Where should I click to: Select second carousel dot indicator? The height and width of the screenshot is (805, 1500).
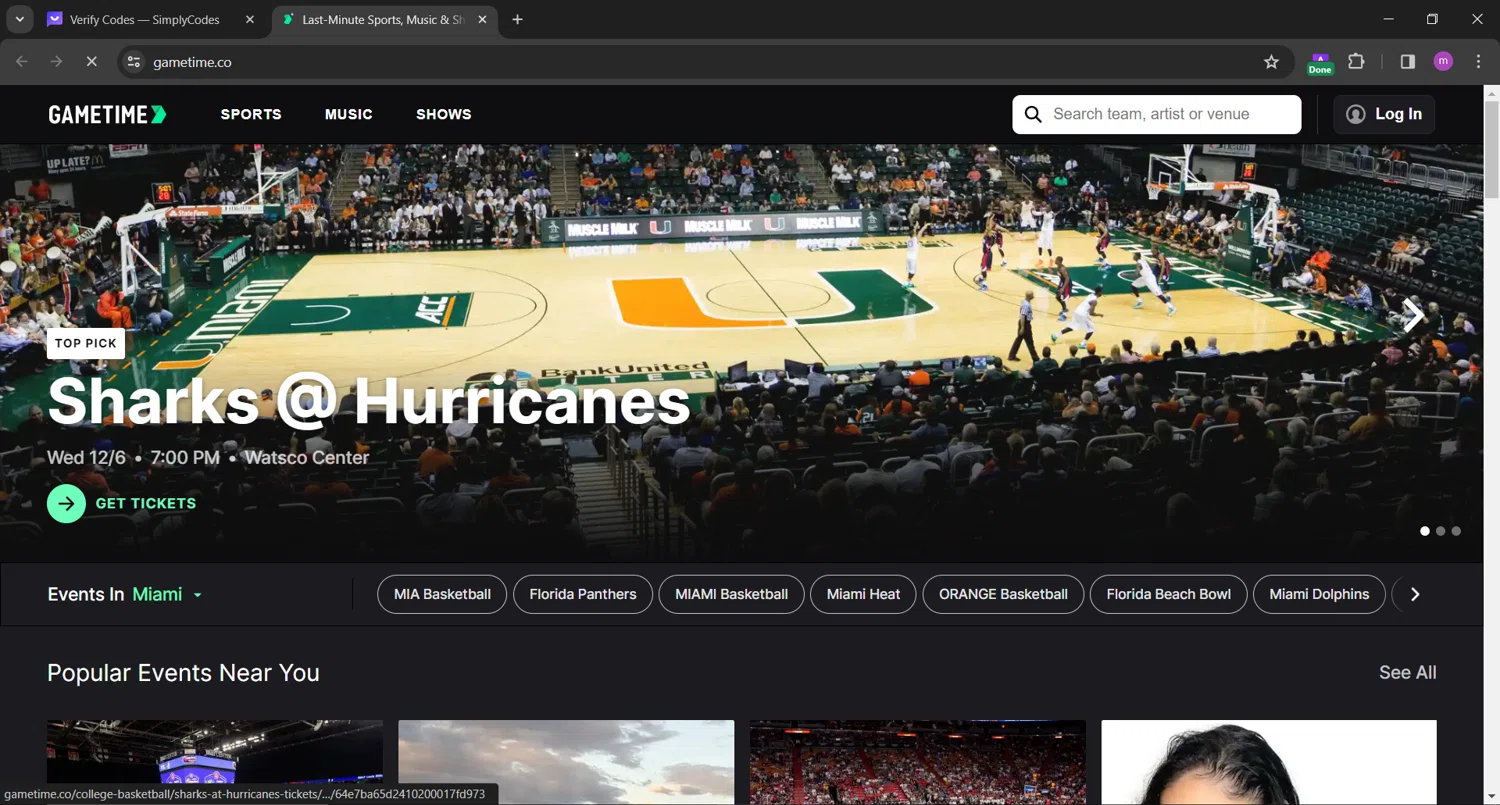point(1441,531)
